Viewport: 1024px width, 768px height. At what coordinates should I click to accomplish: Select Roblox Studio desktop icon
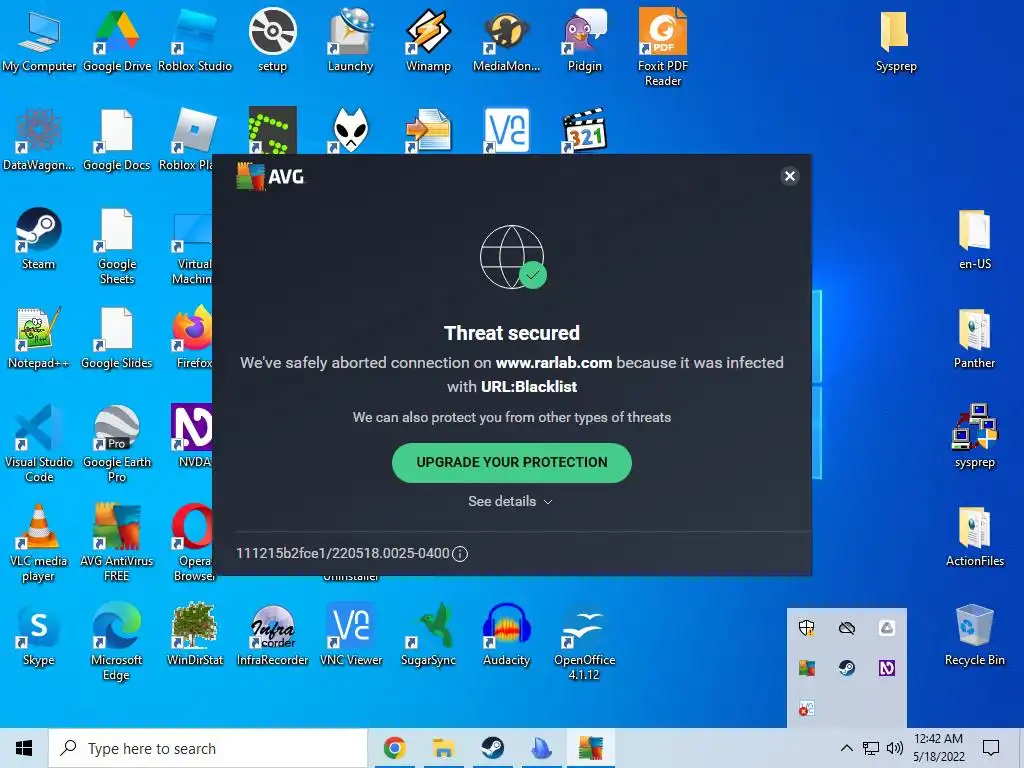195,41
